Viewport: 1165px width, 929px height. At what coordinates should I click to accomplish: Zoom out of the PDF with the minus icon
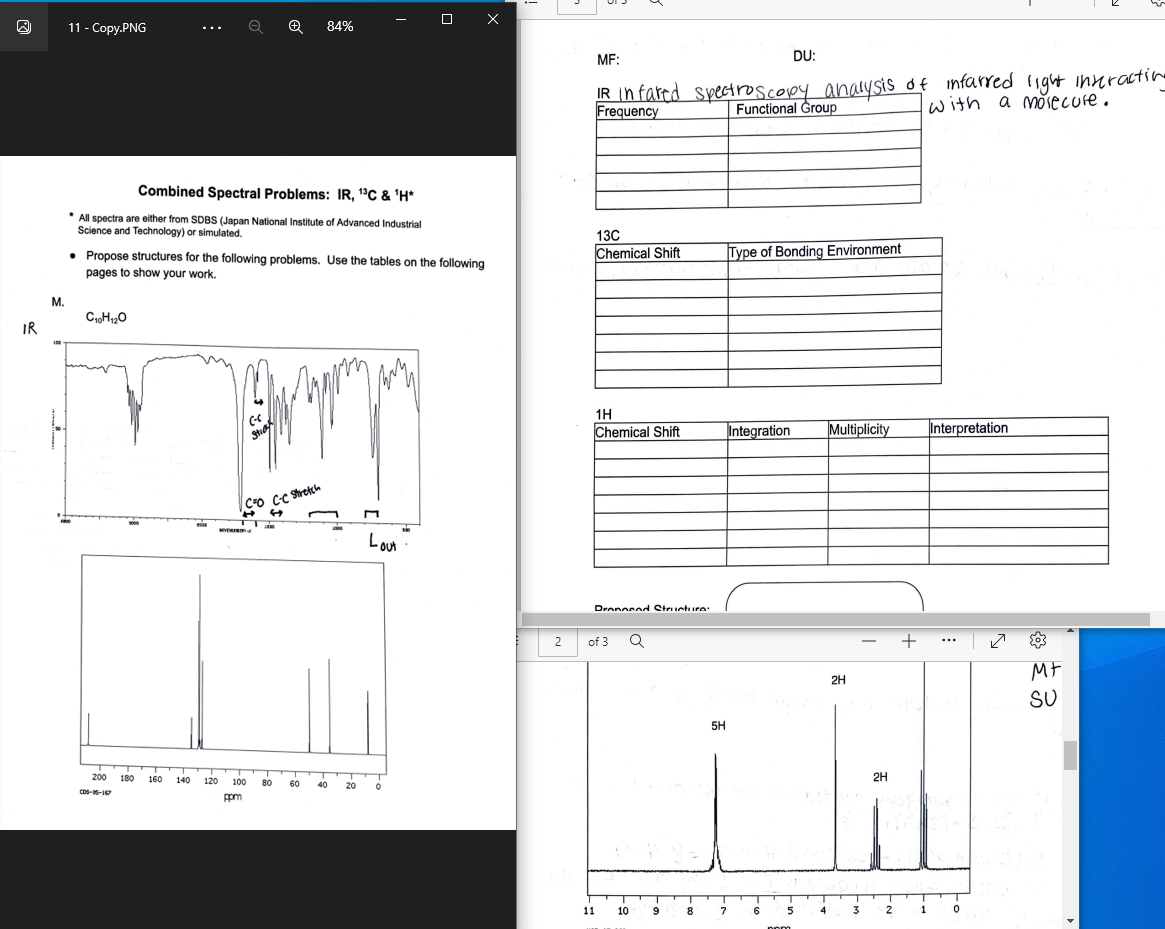tap(869, 641)
